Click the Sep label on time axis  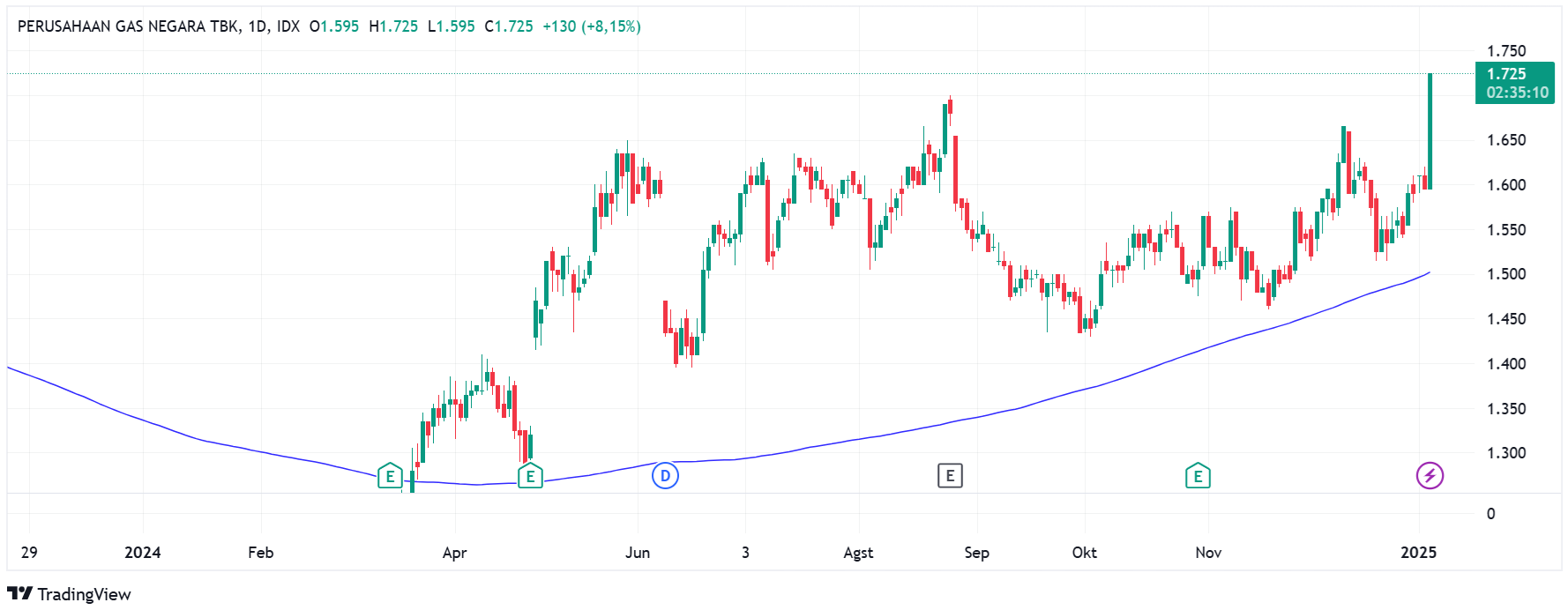click(x=976, y=553)
